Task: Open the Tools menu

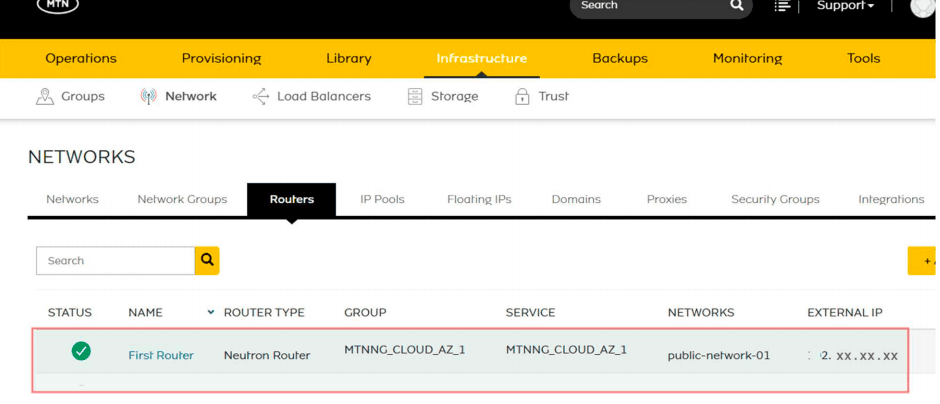Action: pyautogui.click(x=863, y=58)
